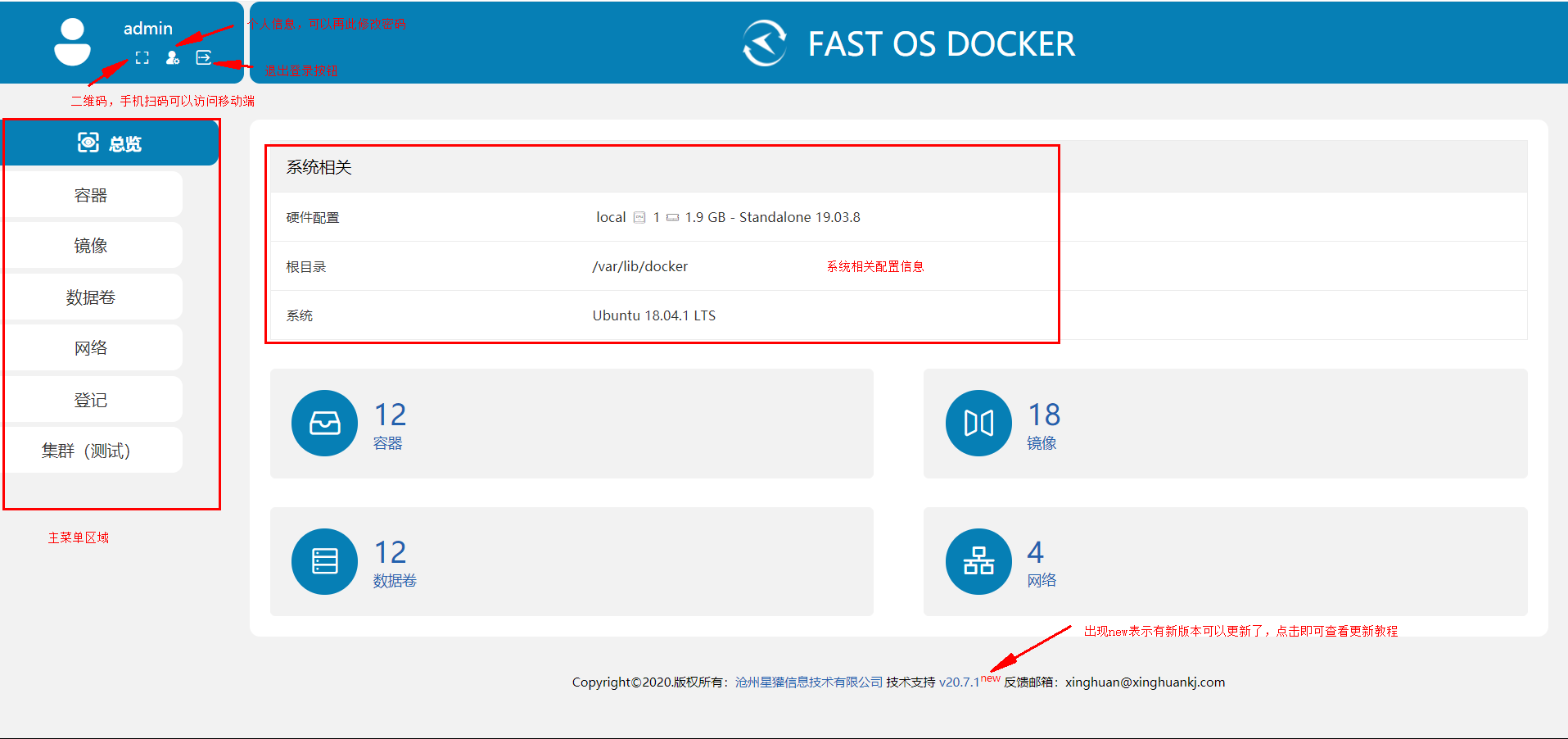Open the 登记 registry menu item
The width and height of the screenshot is (1568, 739).
(x=91, y=400)
